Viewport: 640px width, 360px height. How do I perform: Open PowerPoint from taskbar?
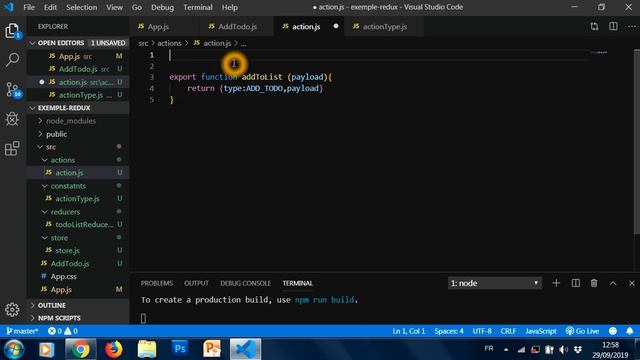click(212, 349)
